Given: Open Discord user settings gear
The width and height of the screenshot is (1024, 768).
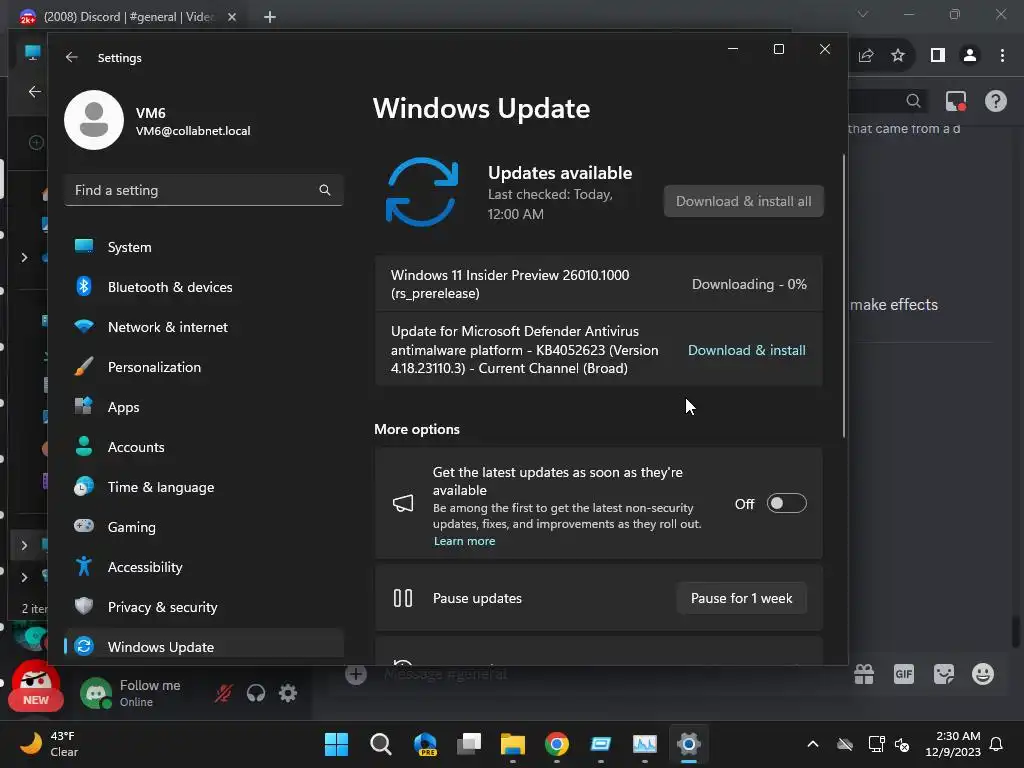Looking at the screenshot, I should [288, 693].
